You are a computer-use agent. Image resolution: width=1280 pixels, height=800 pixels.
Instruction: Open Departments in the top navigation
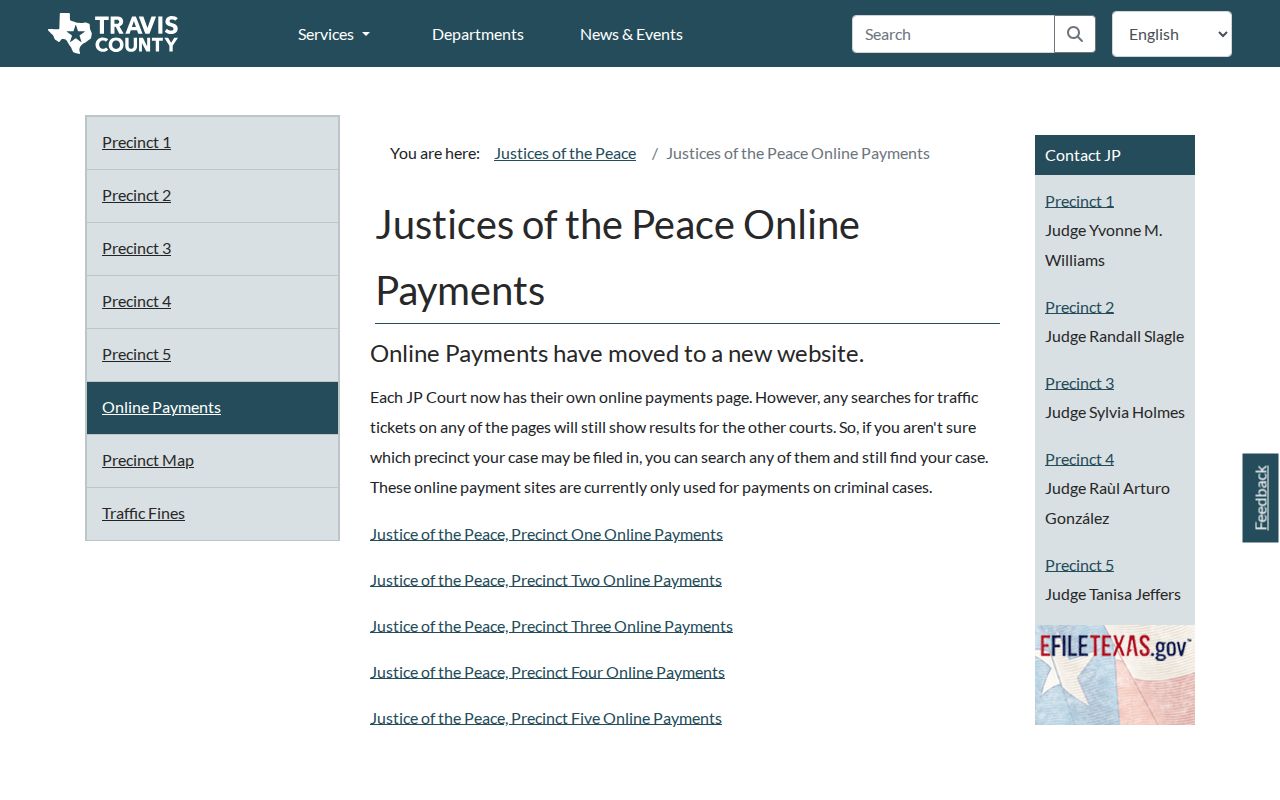tap(478, 34)
